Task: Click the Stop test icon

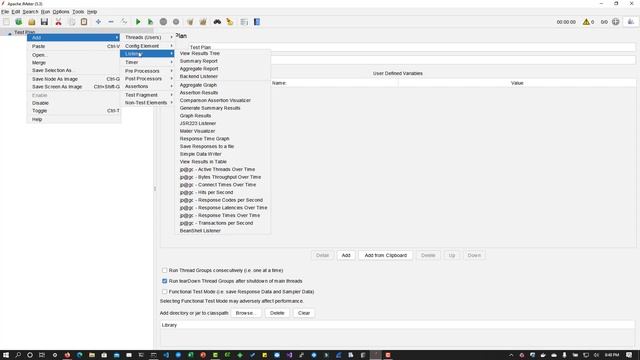Action: tap(163, 22)
